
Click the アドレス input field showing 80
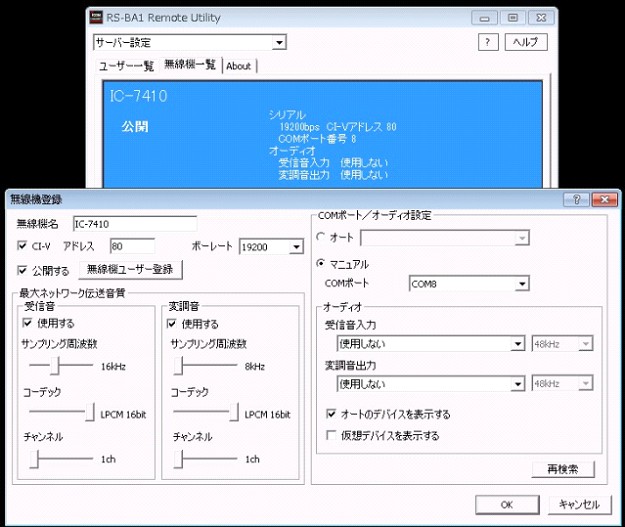tap(132, 246)
